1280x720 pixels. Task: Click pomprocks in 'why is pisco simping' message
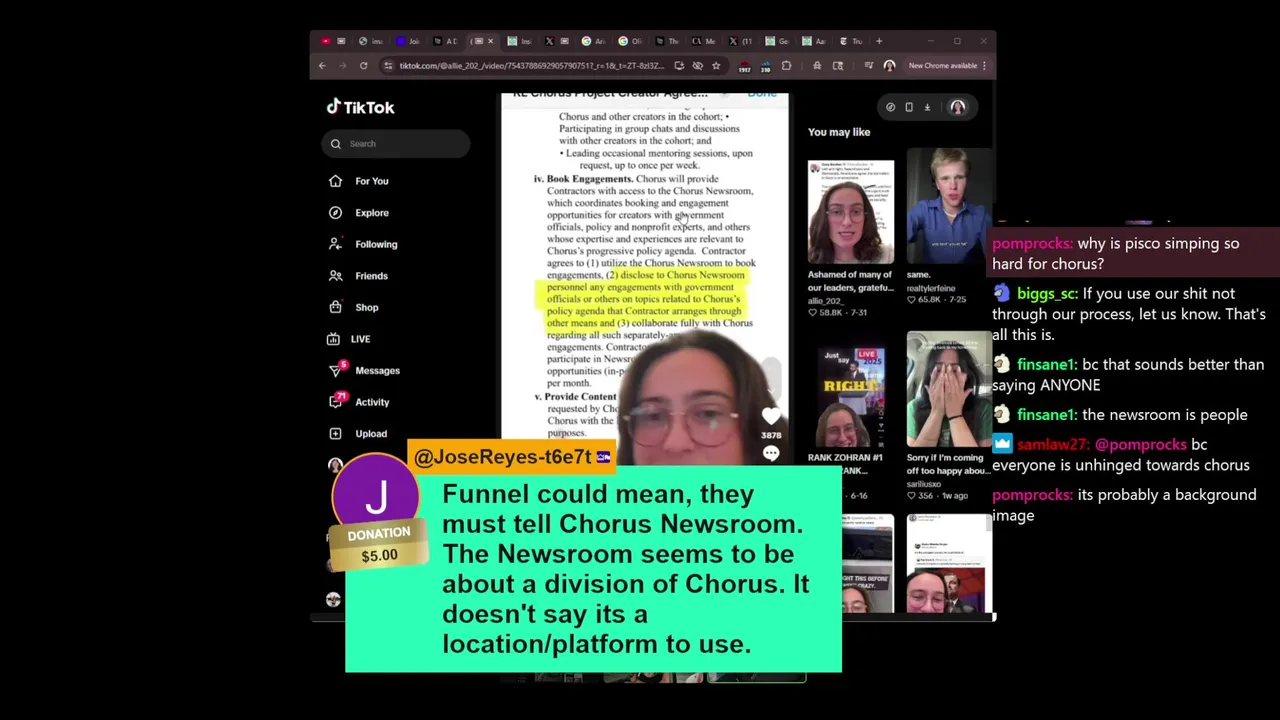point(1032,244)
